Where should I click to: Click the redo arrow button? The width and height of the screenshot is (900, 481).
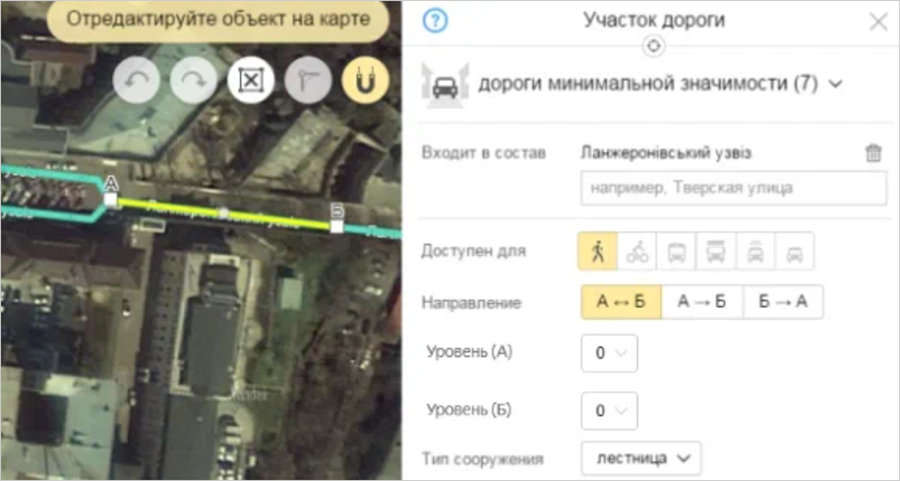(x=193, y=83)
